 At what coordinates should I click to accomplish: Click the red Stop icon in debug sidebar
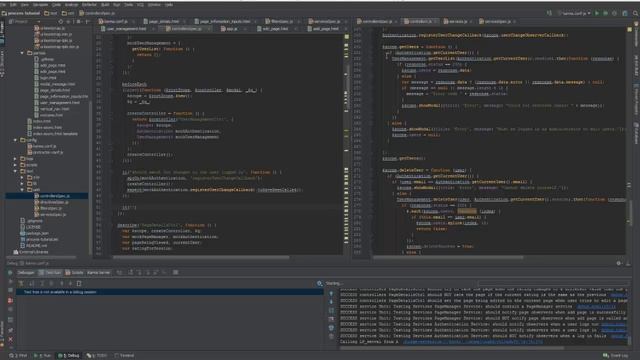pyautogui.click(x=10, y=300)
